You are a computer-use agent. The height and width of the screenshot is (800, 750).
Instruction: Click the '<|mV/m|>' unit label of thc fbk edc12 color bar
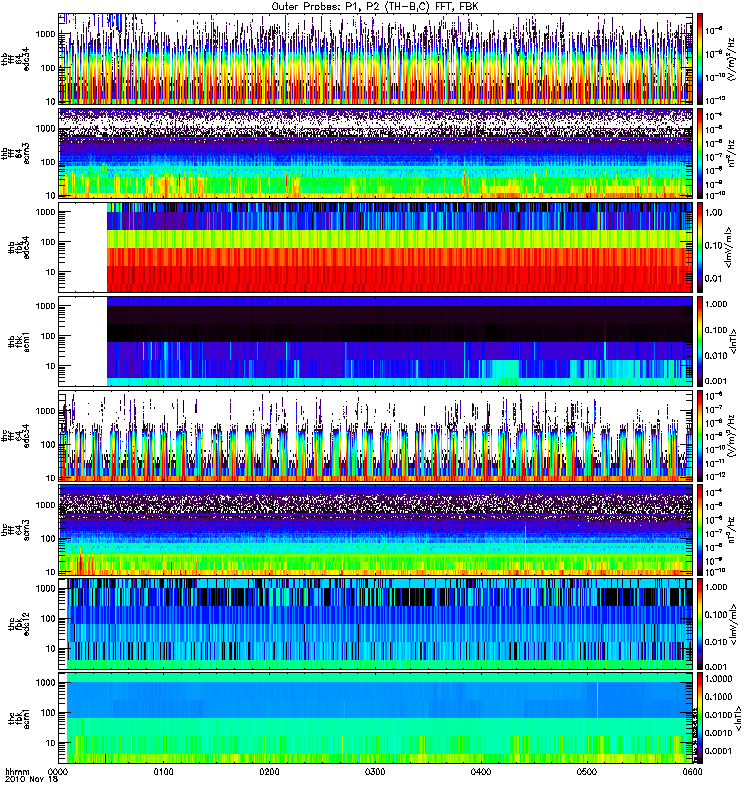[731, 625]
